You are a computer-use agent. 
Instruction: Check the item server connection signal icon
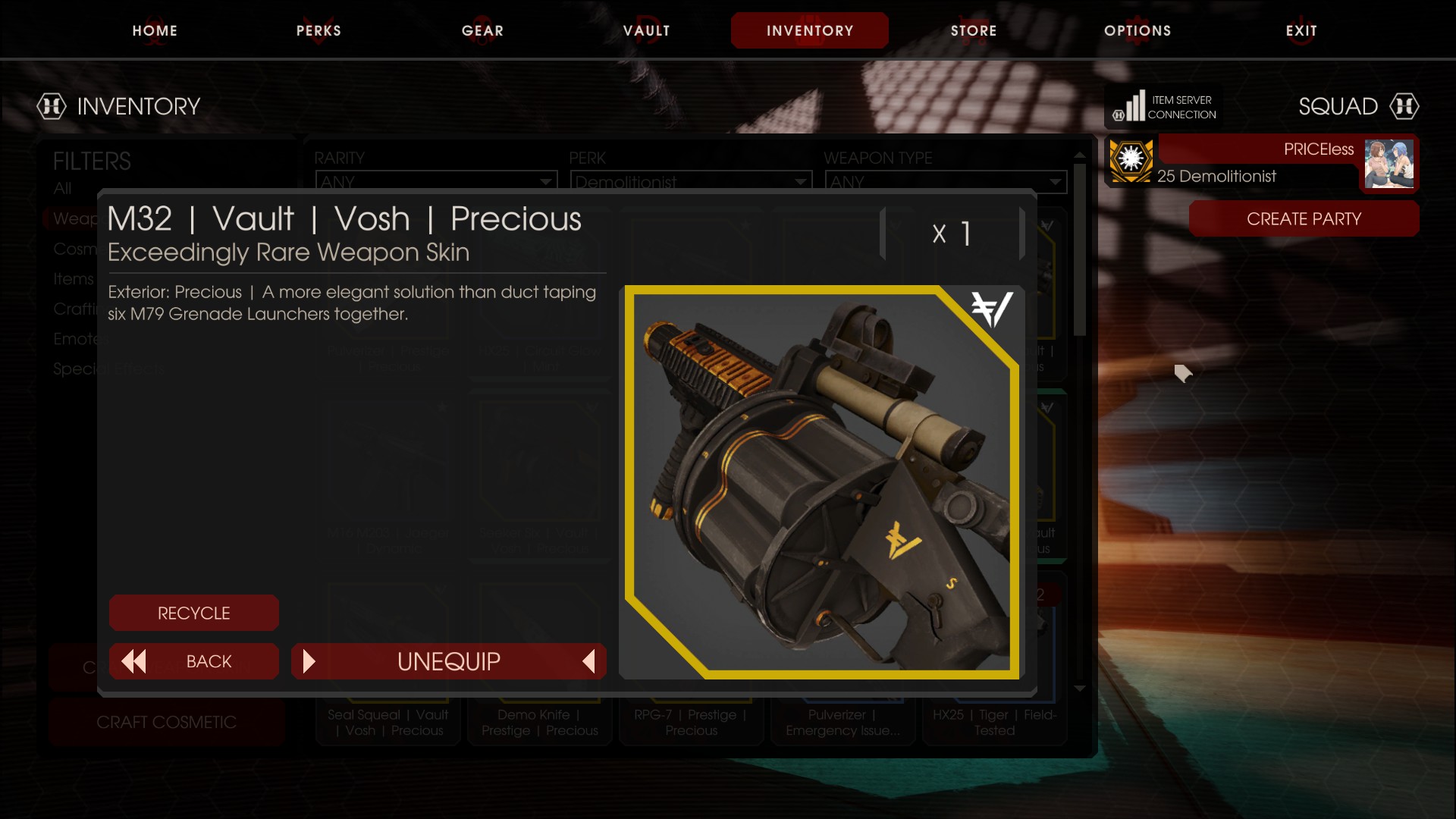pyautogui.click(x=1128, y=106)
